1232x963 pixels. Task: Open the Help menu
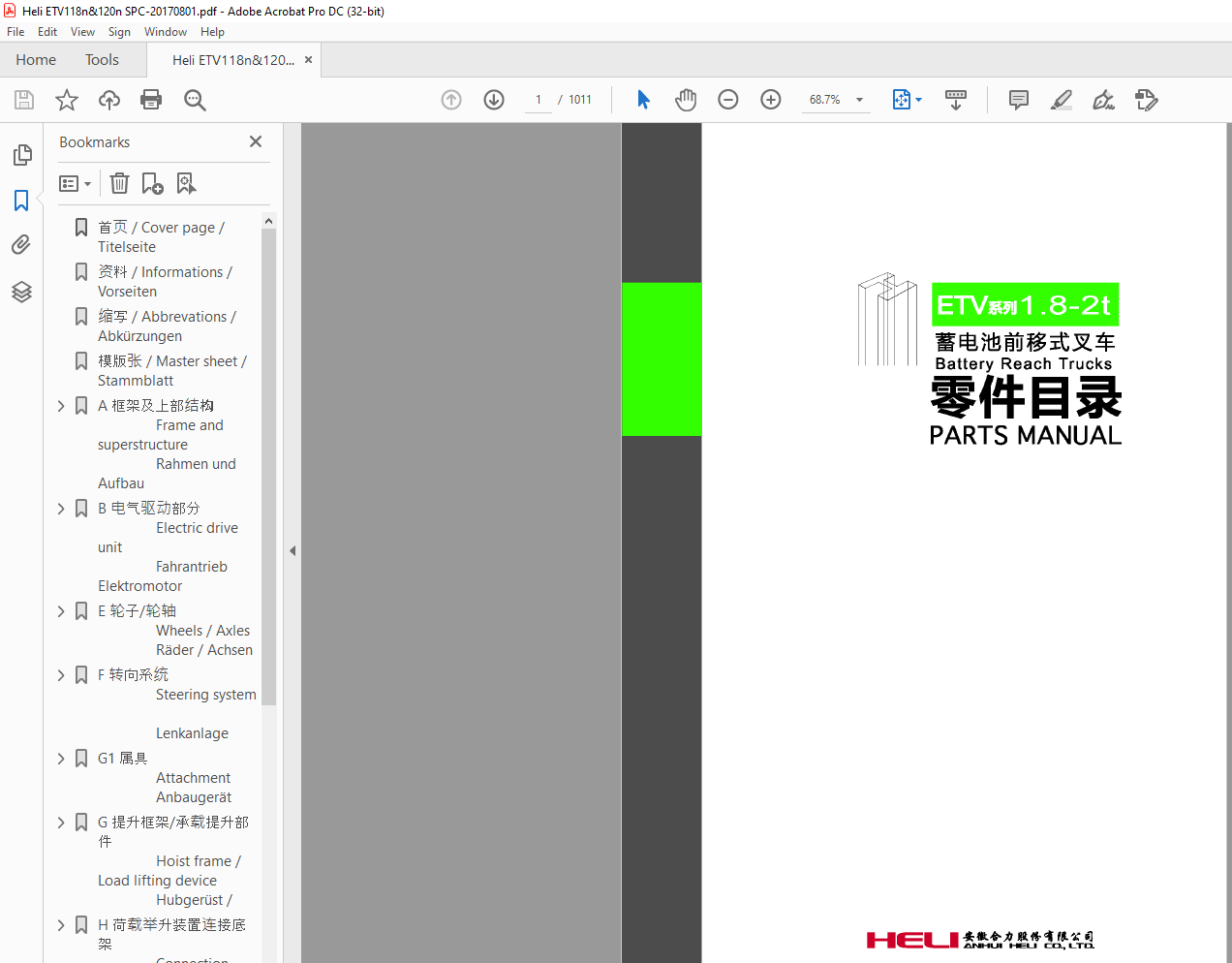pyautogui.click(x=212, y=32)
